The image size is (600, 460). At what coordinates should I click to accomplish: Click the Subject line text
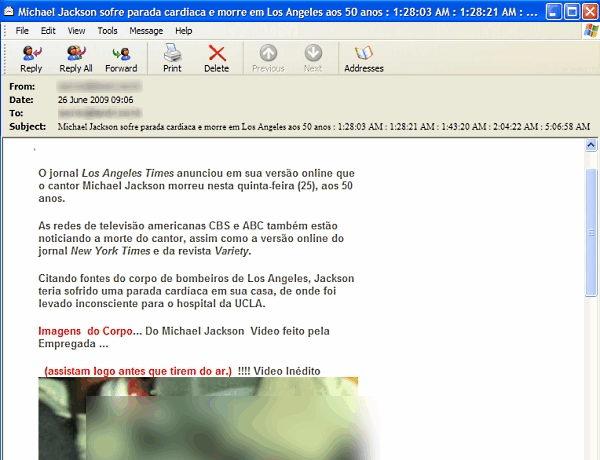(x=324, y=127)
